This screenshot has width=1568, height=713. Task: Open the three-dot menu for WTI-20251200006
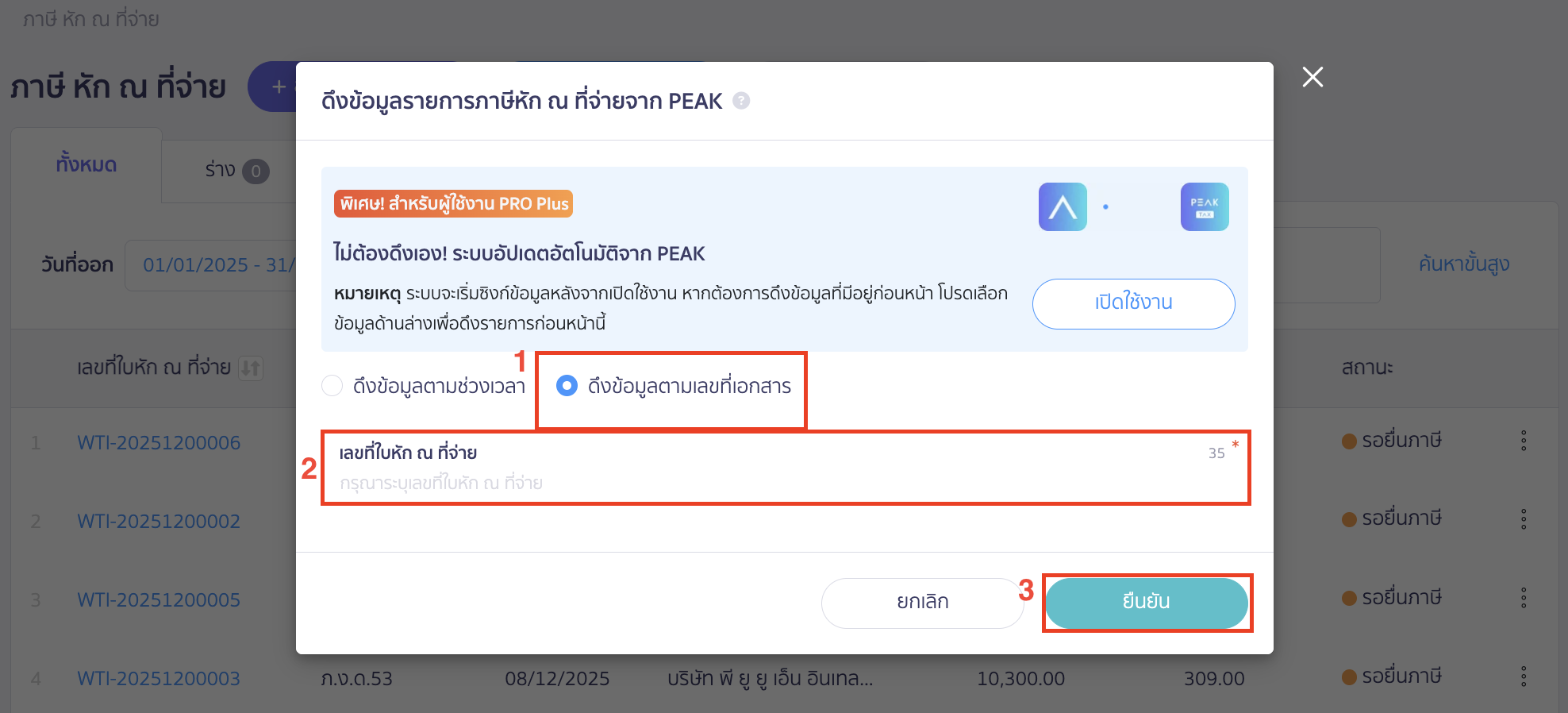(1524, 441)
